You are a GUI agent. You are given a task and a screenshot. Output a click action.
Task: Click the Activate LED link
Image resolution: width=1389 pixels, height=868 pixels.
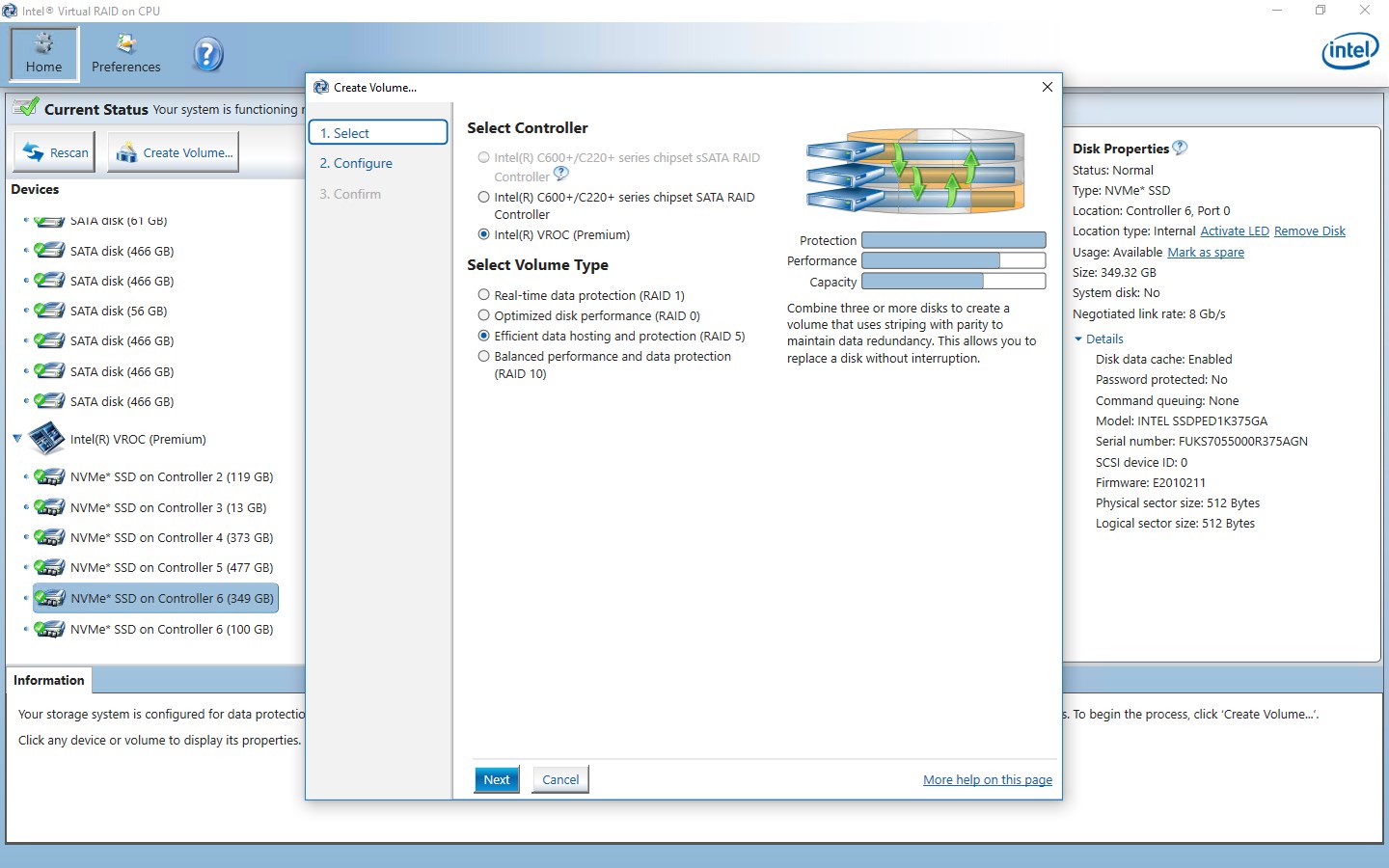(x=1235, y=231)
